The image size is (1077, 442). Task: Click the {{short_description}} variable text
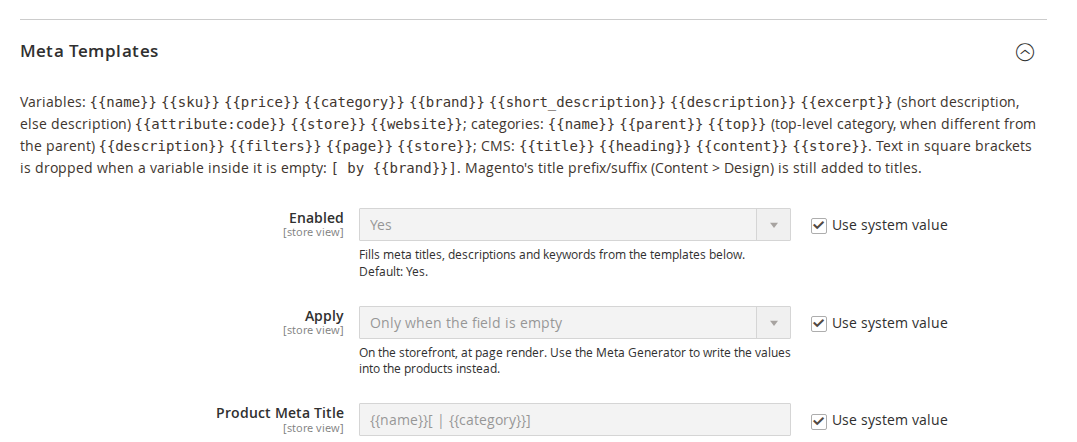(x=578, y=102)
